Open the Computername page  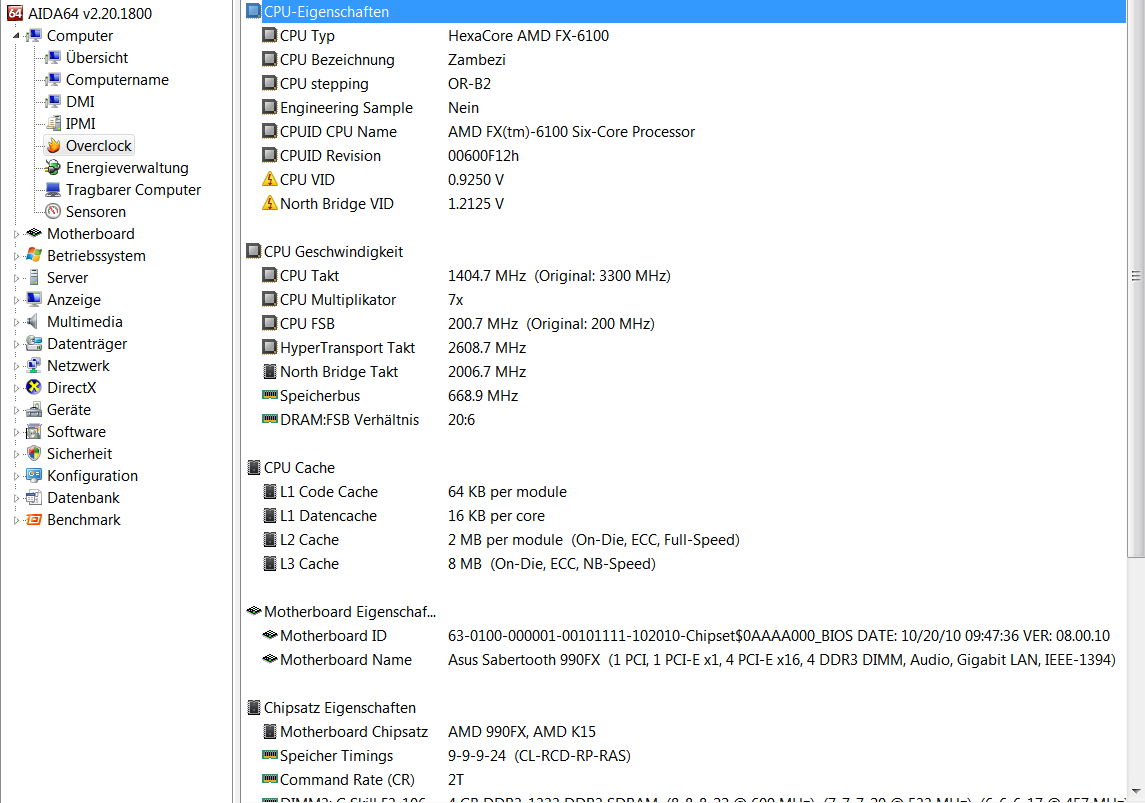[117, 80]
